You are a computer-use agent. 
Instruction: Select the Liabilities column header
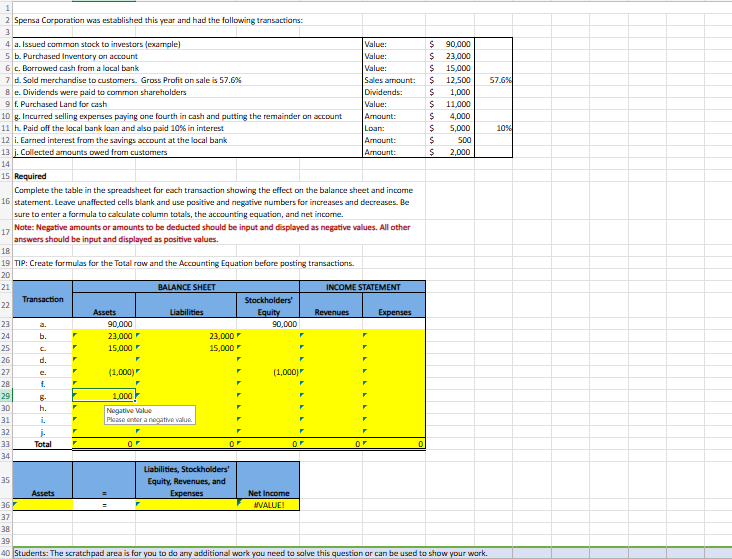pos(186,305)
